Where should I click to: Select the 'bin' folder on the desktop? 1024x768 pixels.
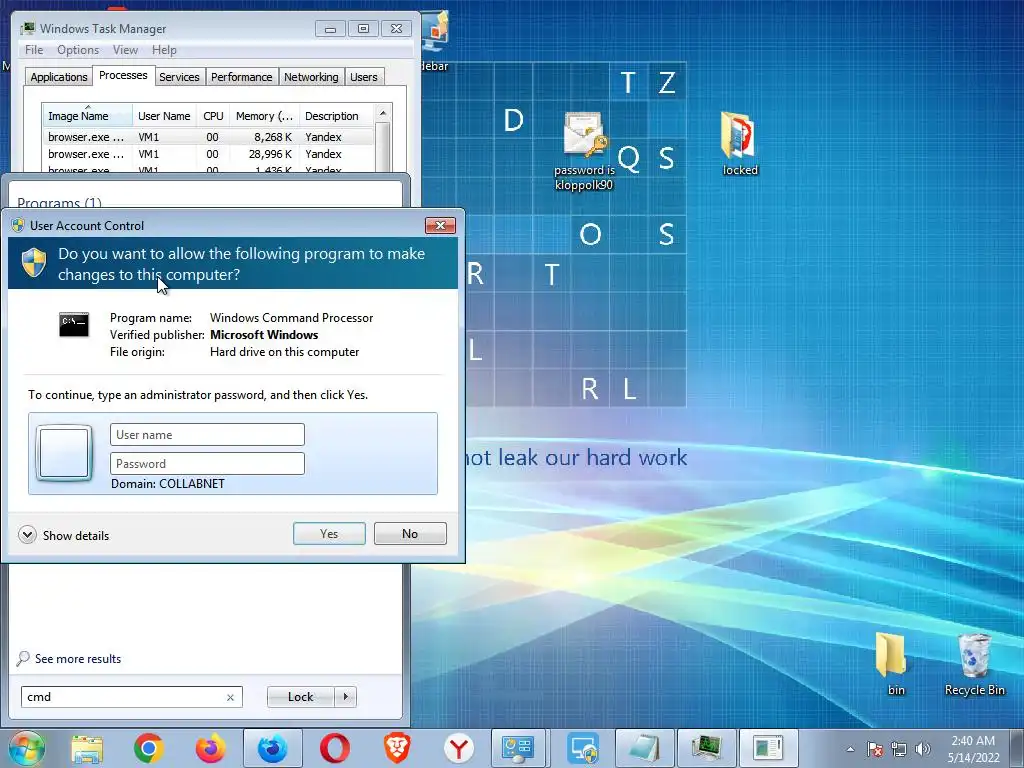895,664
